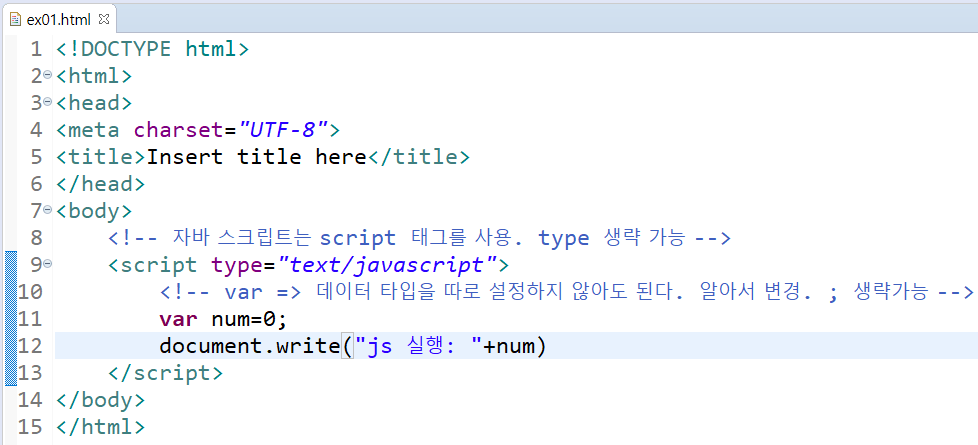Viewport: 978px width, 445px height.
Task: Click the 'var num=0;' statement
Action: pos(223,319)
